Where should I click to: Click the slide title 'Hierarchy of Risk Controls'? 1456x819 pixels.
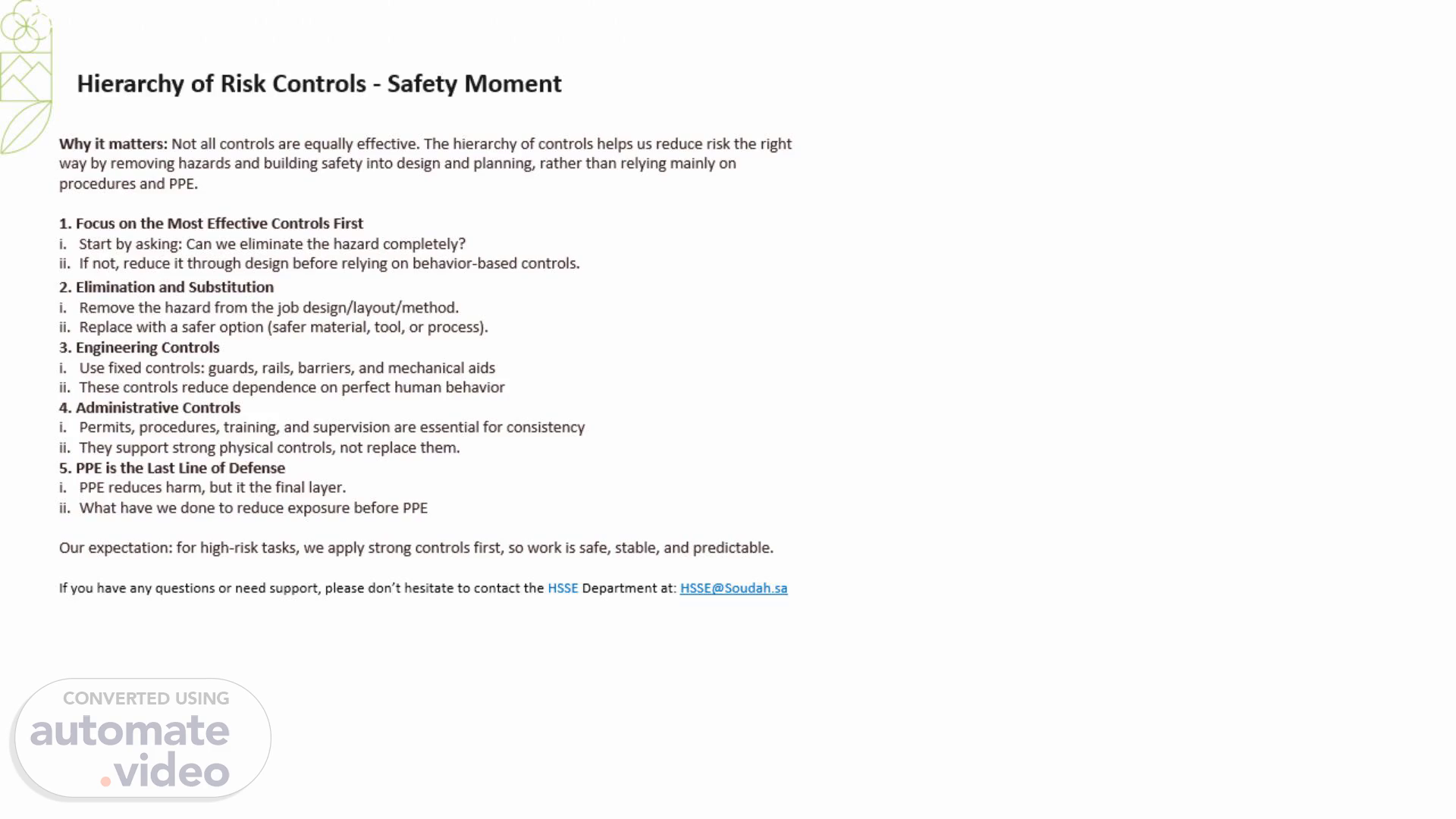pyautogui.click(x=318, y=83)
